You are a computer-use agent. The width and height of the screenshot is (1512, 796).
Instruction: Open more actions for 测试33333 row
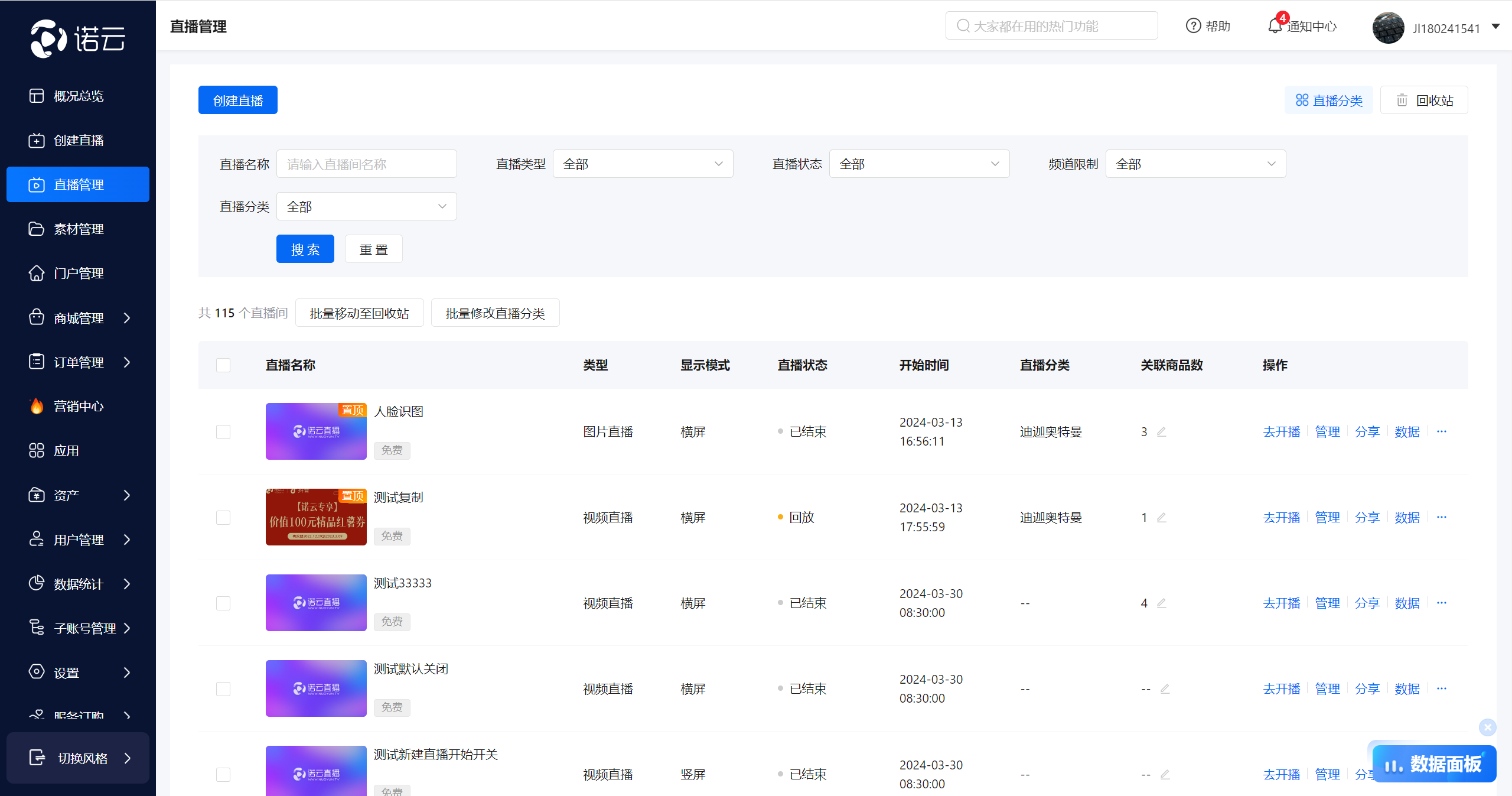coord(1442,603)
